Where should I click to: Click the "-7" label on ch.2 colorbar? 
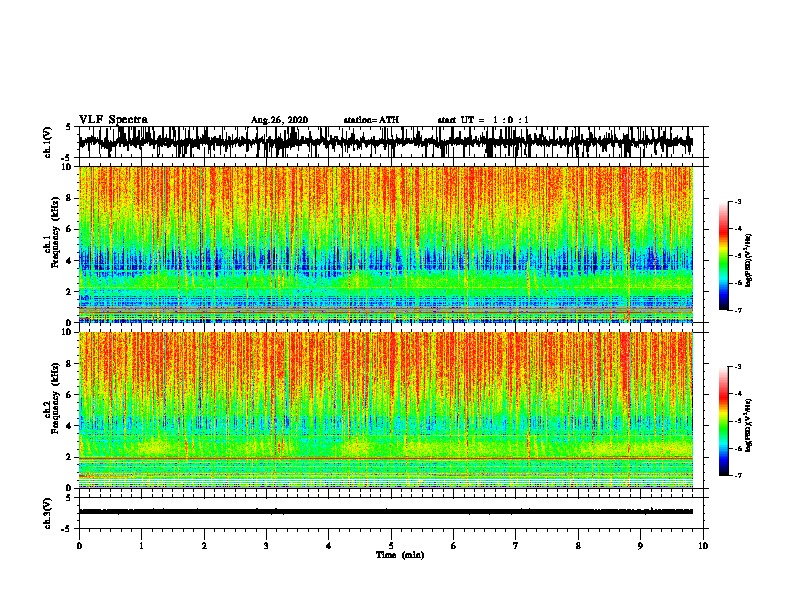[738, 476]
